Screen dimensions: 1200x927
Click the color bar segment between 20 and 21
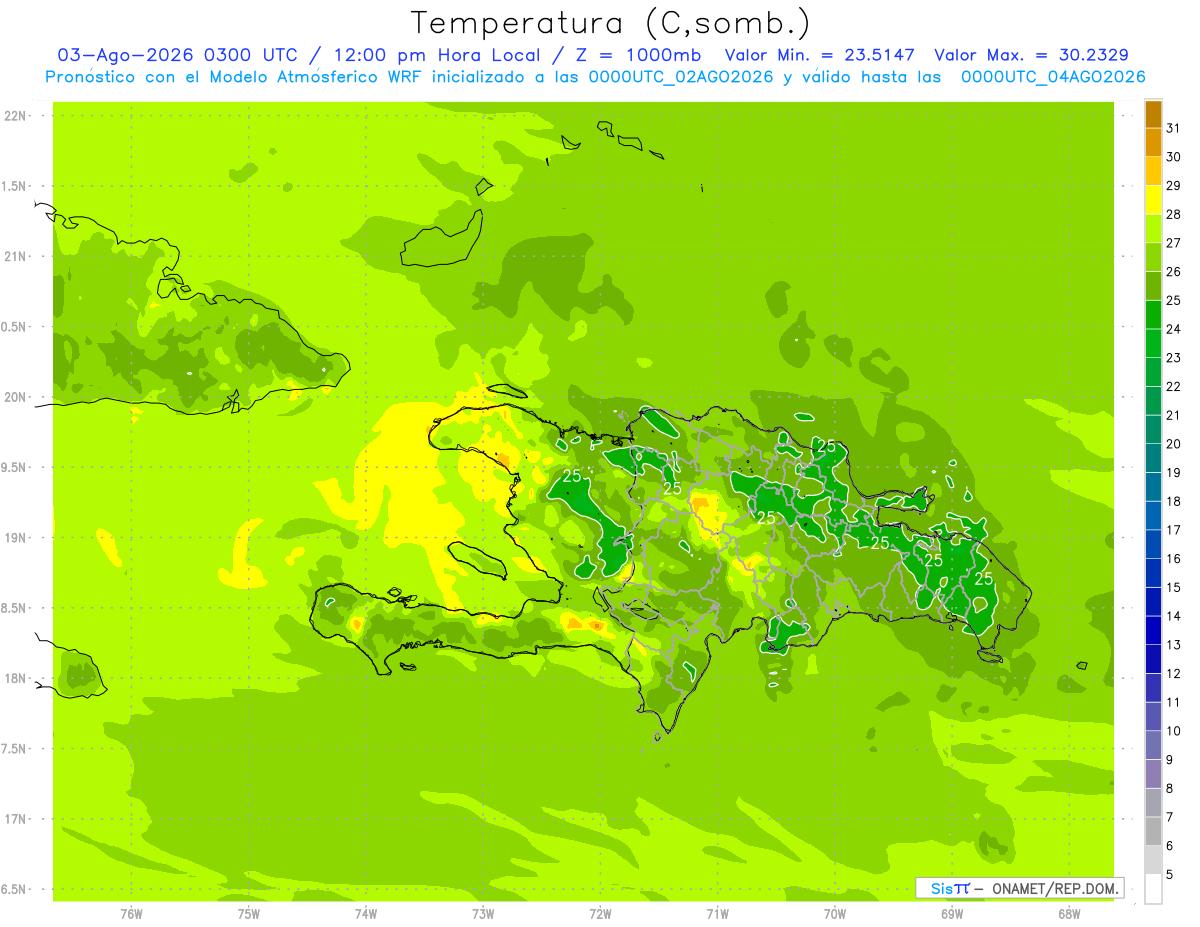1153,430
